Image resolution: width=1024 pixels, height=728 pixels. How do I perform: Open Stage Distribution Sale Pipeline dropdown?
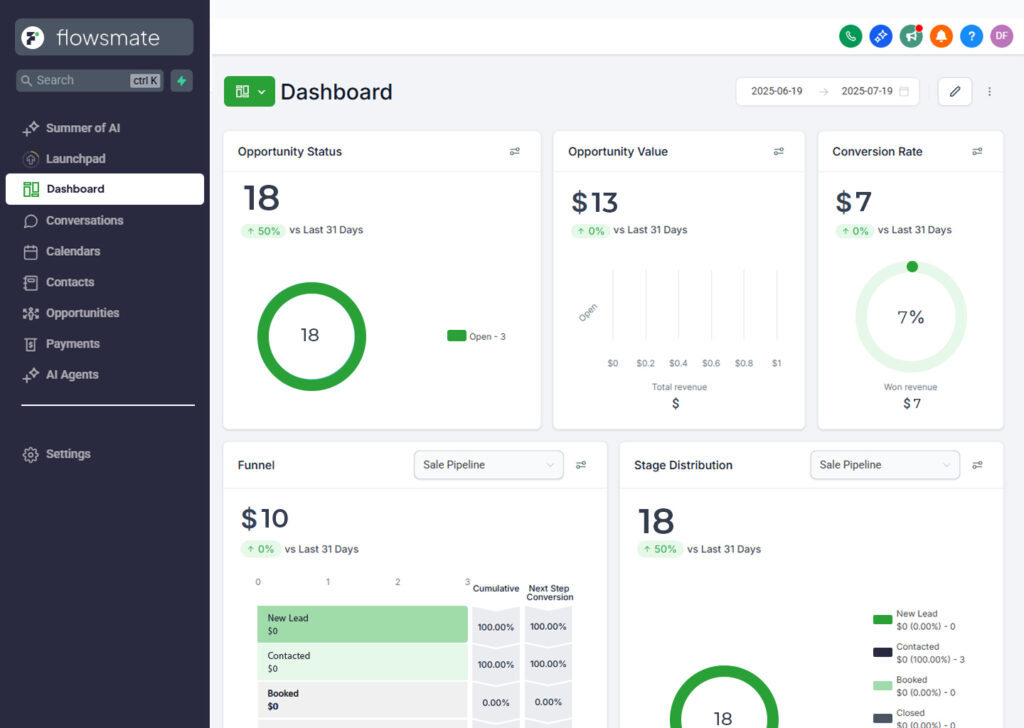[885, 465]
